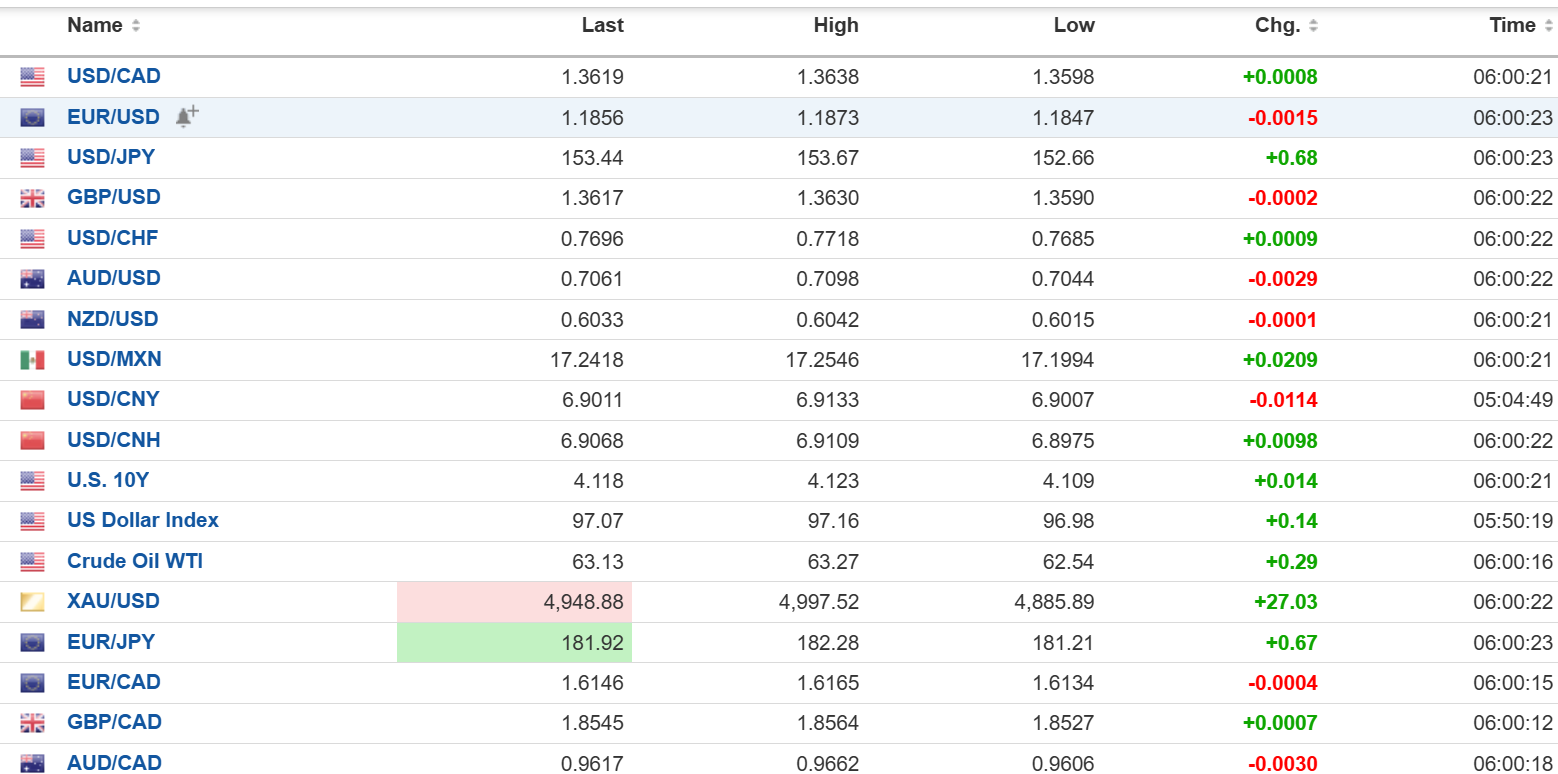Click the Last column header
The width and height of the screenshot is (1558, 774).
[x=602, y=26]
